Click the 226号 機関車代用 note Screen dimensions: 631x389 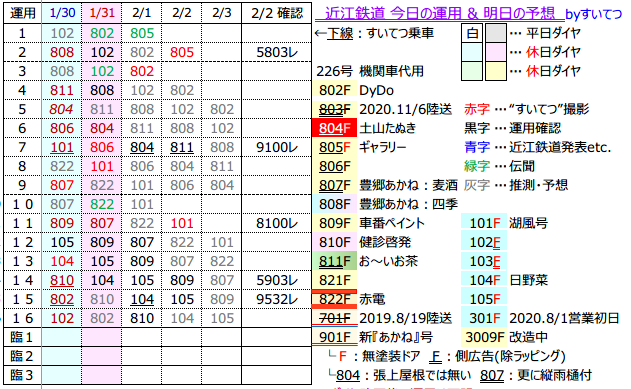(370, 72)
